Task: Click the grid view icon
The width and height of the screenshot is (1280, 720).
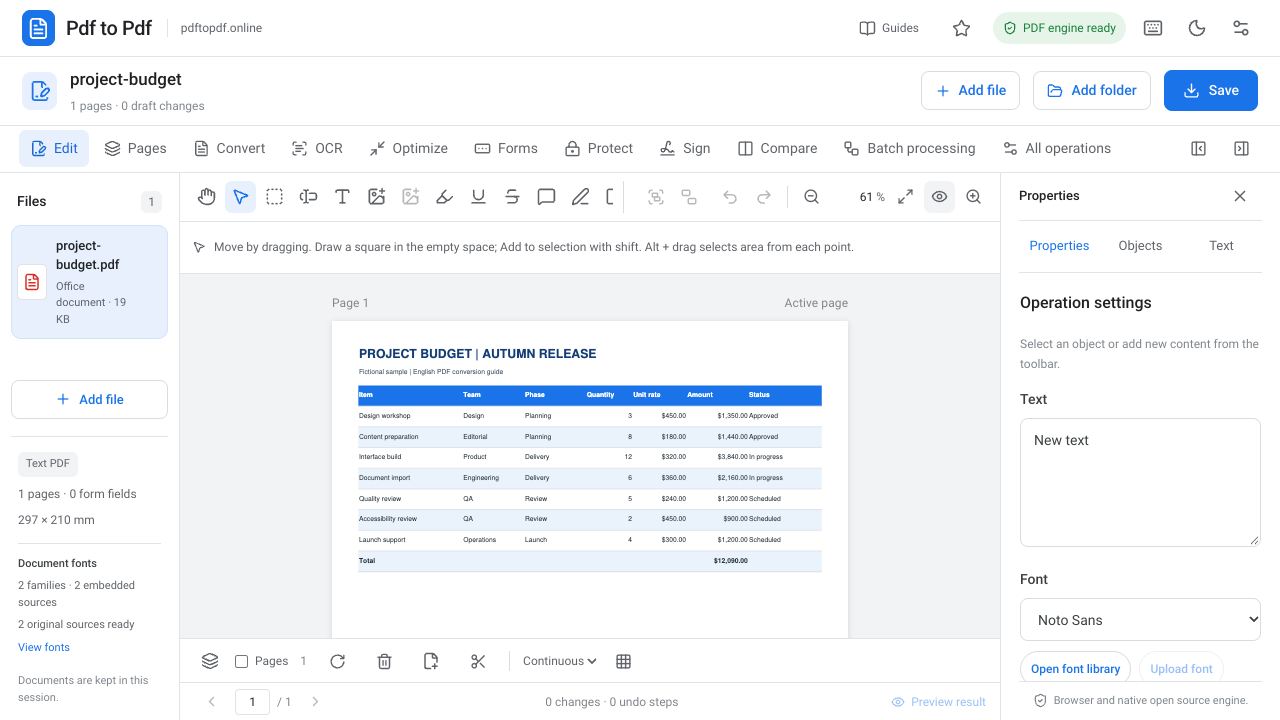Action: 624,661
